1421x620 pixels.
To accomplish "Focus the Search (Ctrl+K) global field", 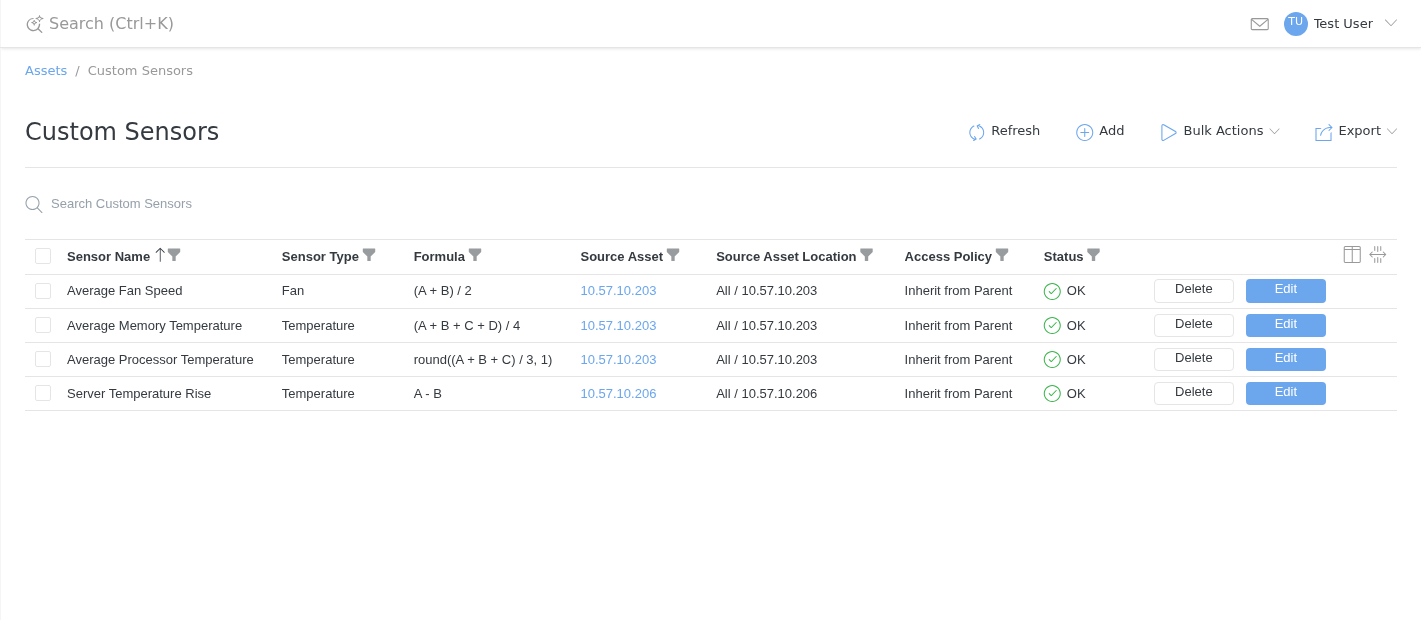I will click(111, 23).
